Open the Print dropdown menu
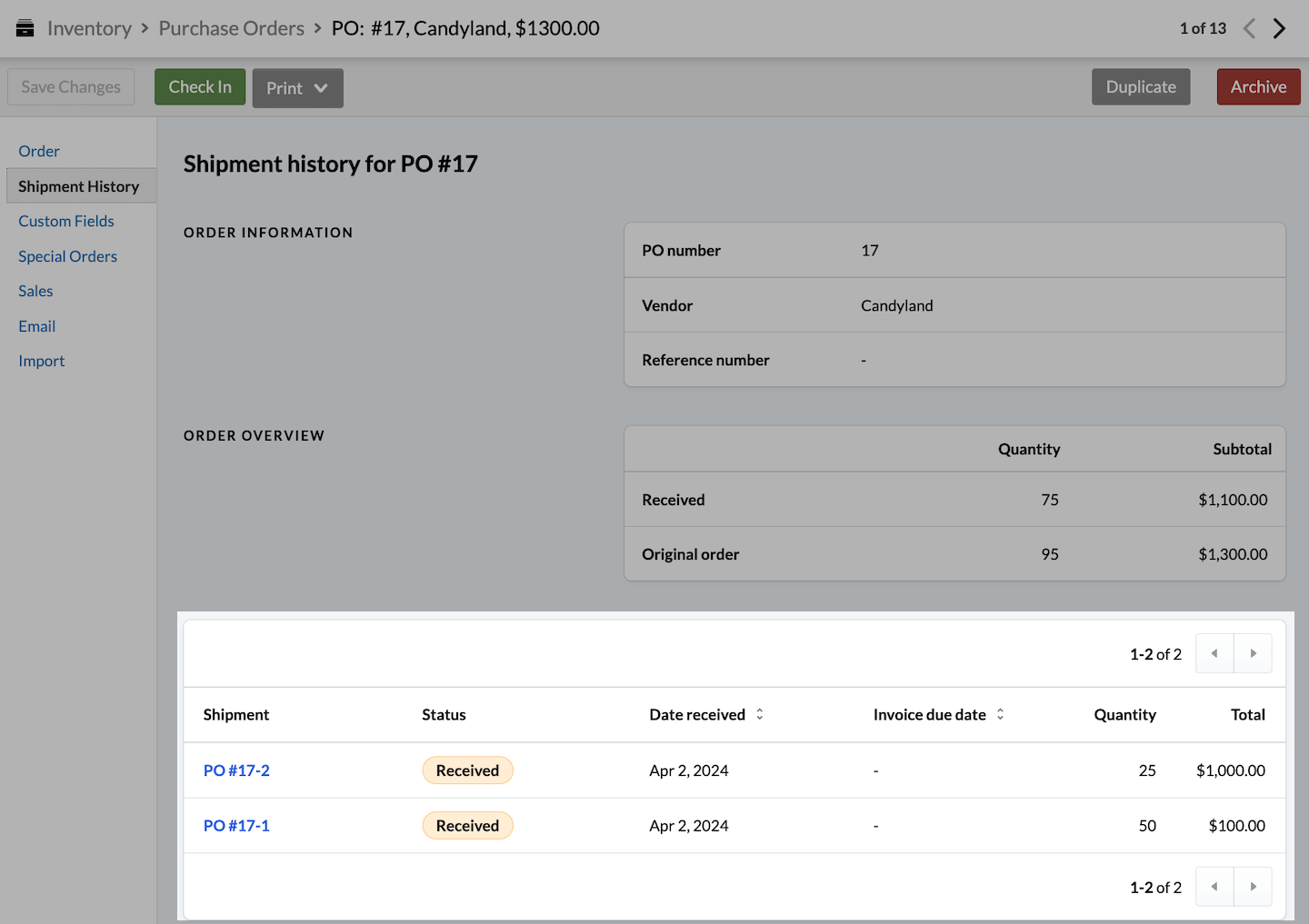This screenshot has width=1309, height=924. 297,88
